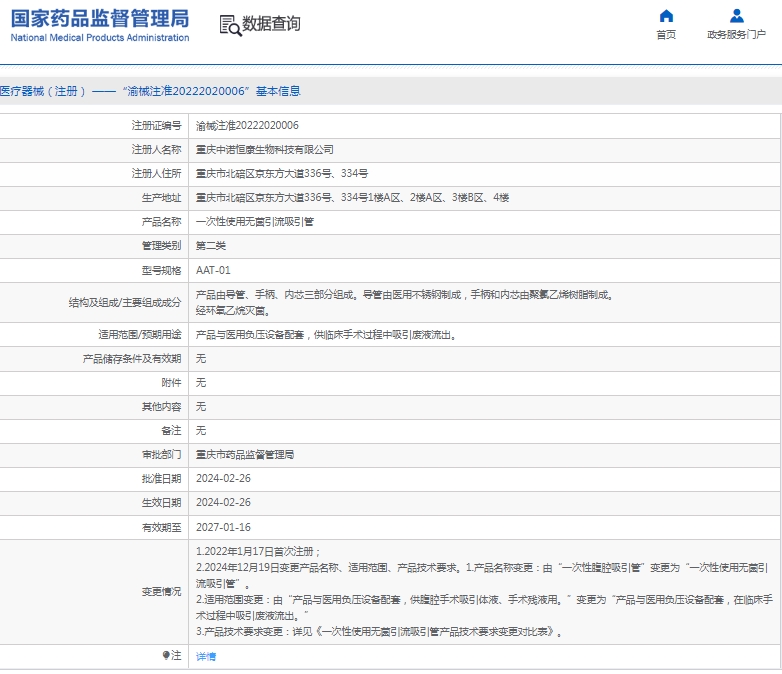Click the 3.产品技术要求变更 line
The width and height of the screenshot is (782, 674).
(379, 632)
